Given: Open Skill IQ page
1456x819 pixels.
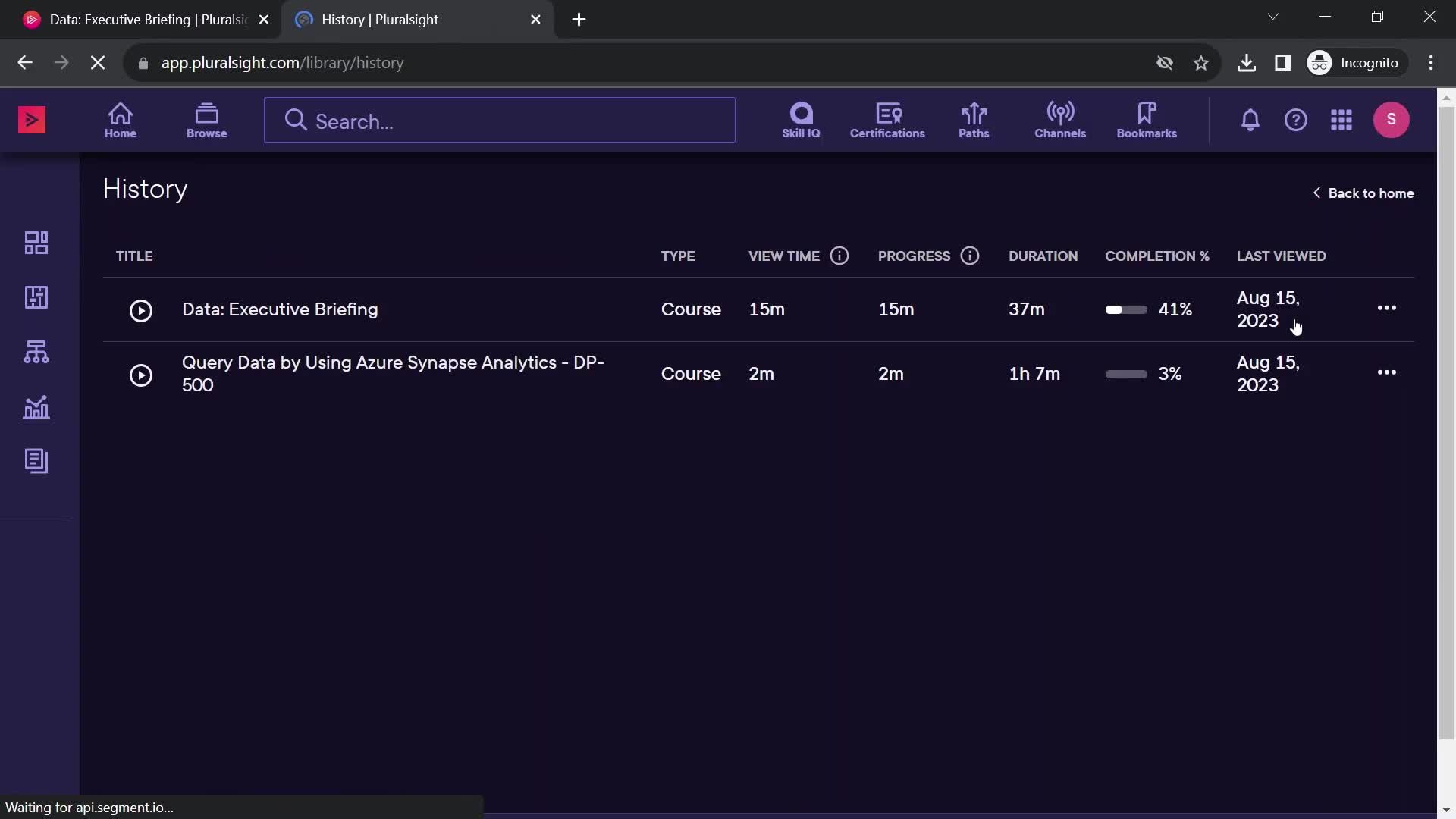Looking at the screenshot, I should point(801,121).
